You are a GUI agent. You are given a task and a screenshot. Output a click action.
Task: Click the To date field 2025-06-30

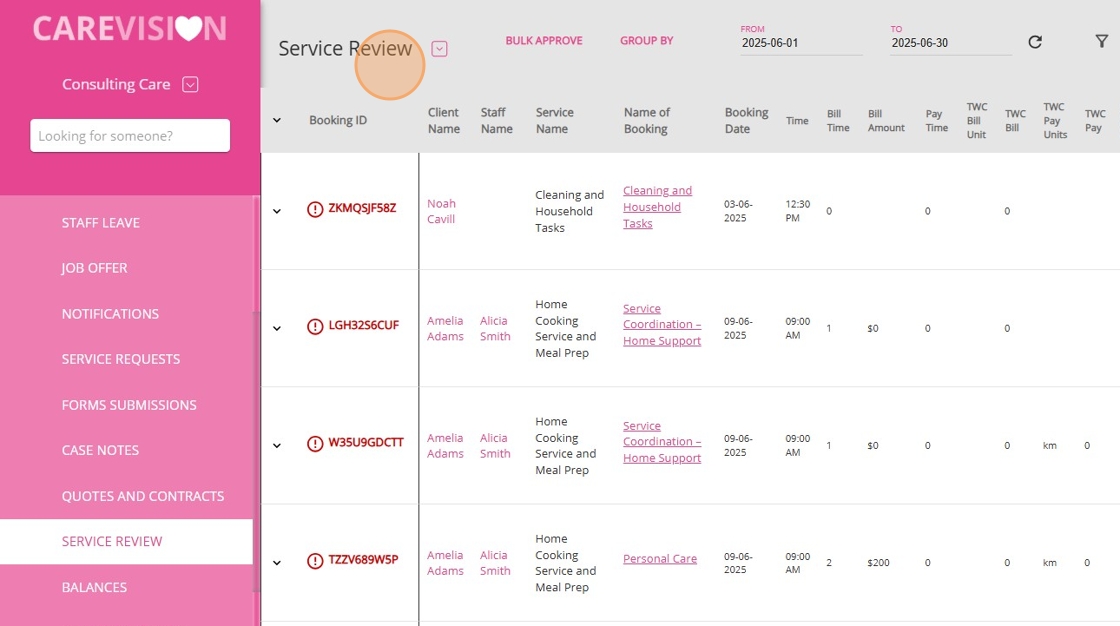pyautogui.click(x=951, y=43)
